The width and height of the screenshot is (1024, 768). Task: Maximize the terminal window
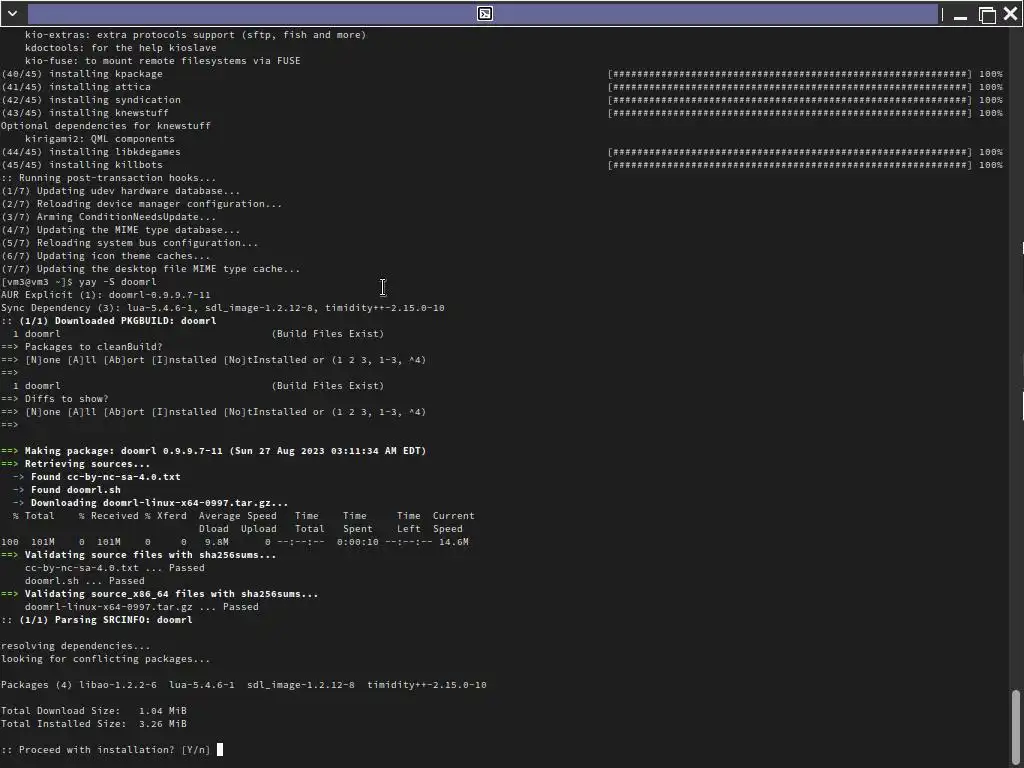click(x=987, y=14)
